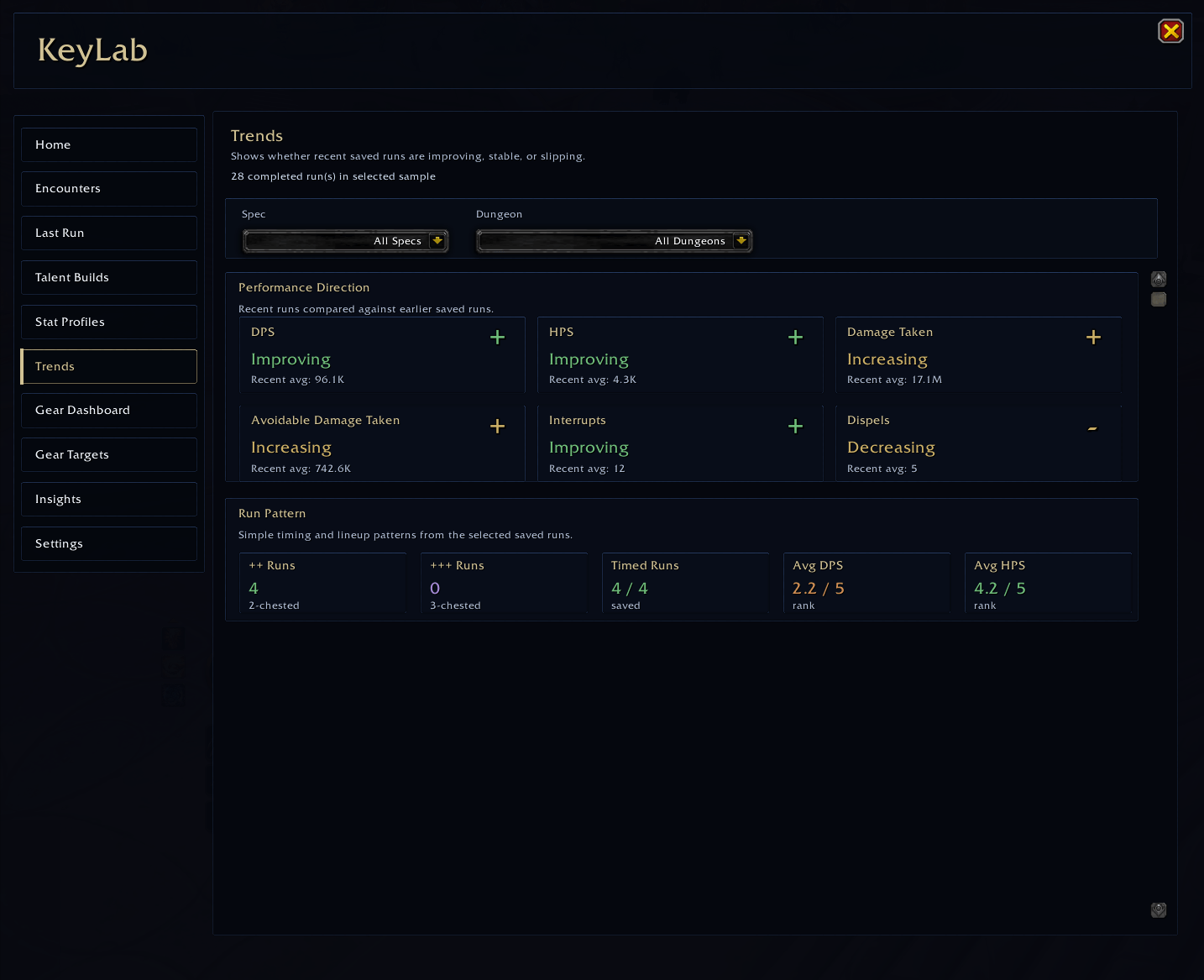Click Avoidable Damage Taken plus icon
1204x980 pixels.
click(x=497, y=427)
